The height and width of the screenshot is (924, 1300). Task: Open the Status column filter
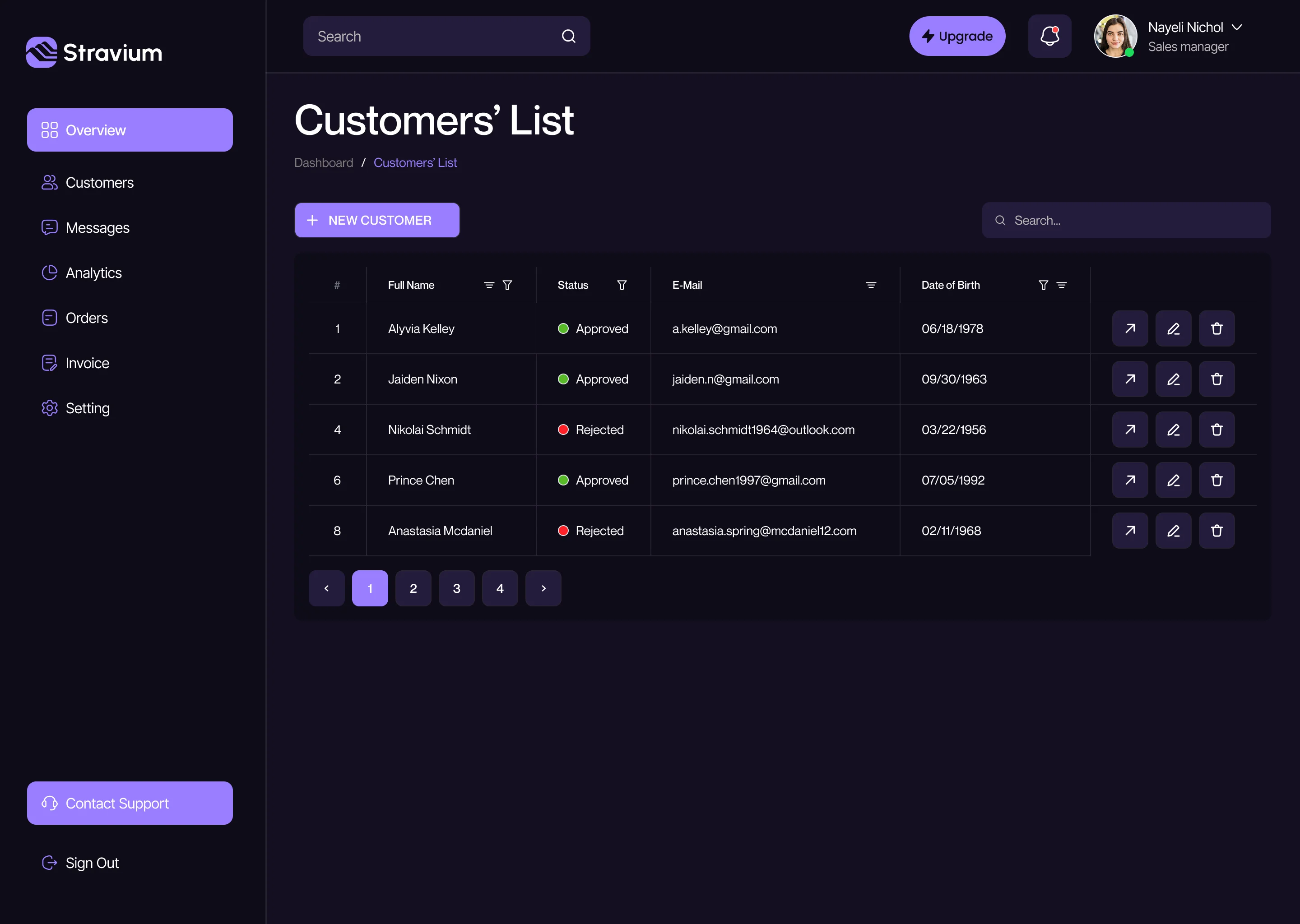point(622,285)
